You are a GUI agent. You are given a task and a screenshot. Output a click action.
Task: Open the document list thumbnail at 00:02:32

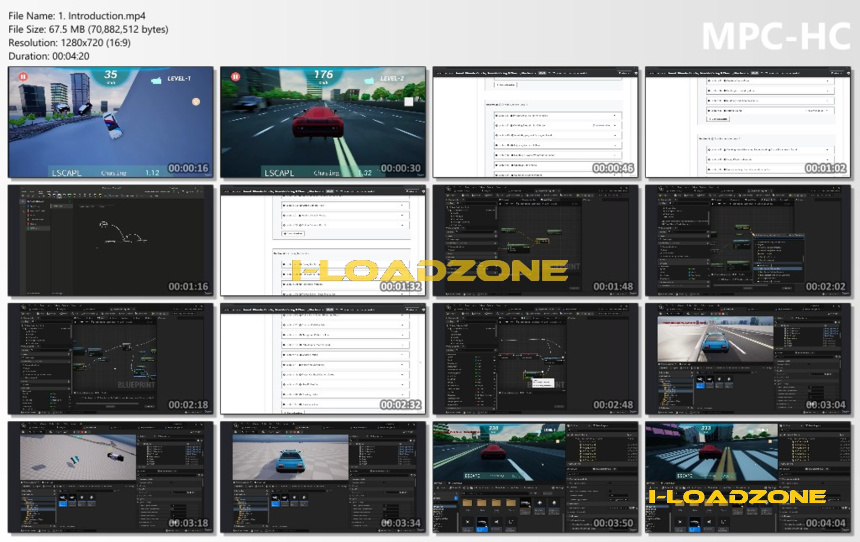[x=323, y=359]
